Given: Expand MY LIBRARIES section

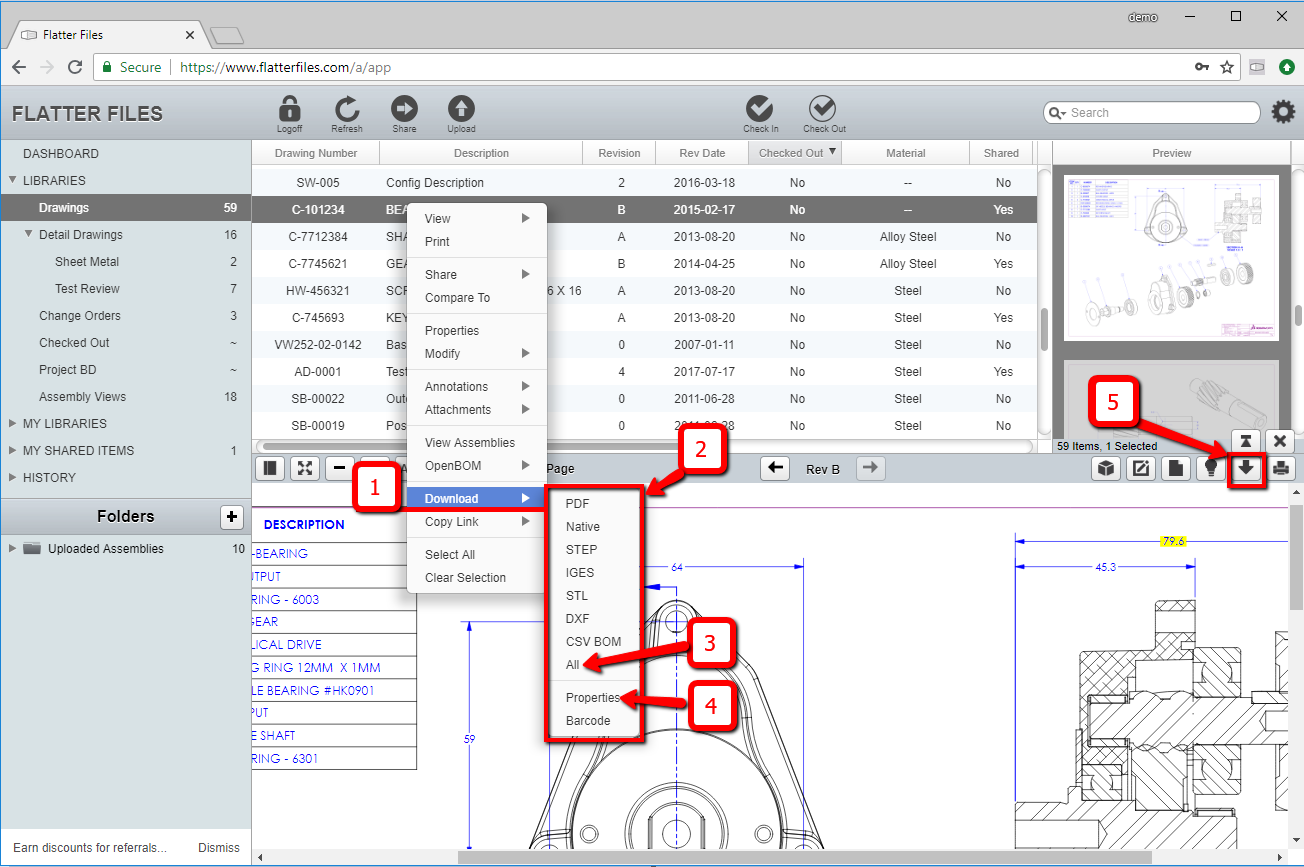Looking at the screenshot, I should [x=13, y=424].
